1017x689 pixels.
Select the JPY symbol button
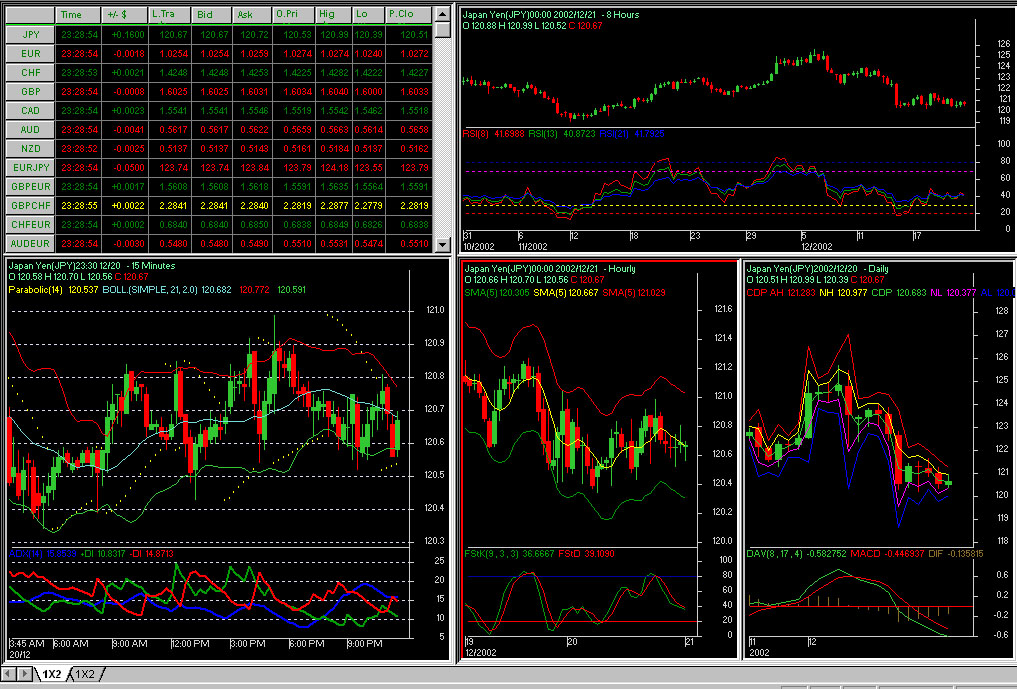click(30, 34)
